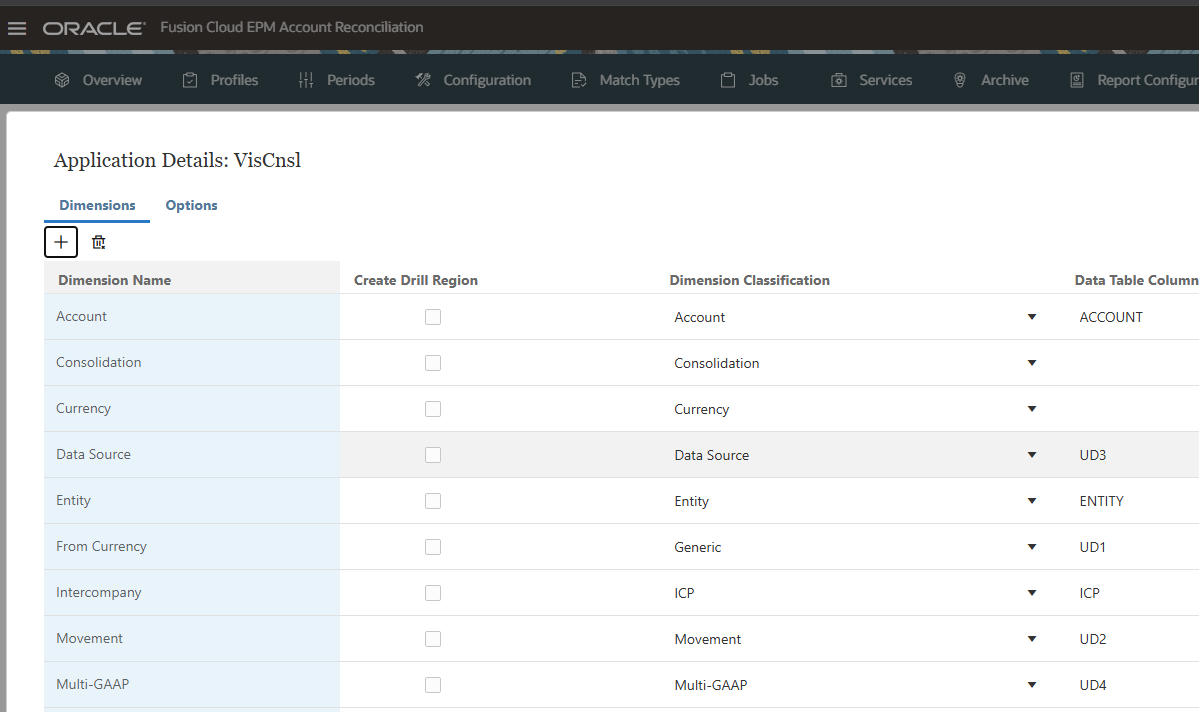1199x712 pixels.
Task: Click the Configuration tools icon
Action: (x=423, y=80)
